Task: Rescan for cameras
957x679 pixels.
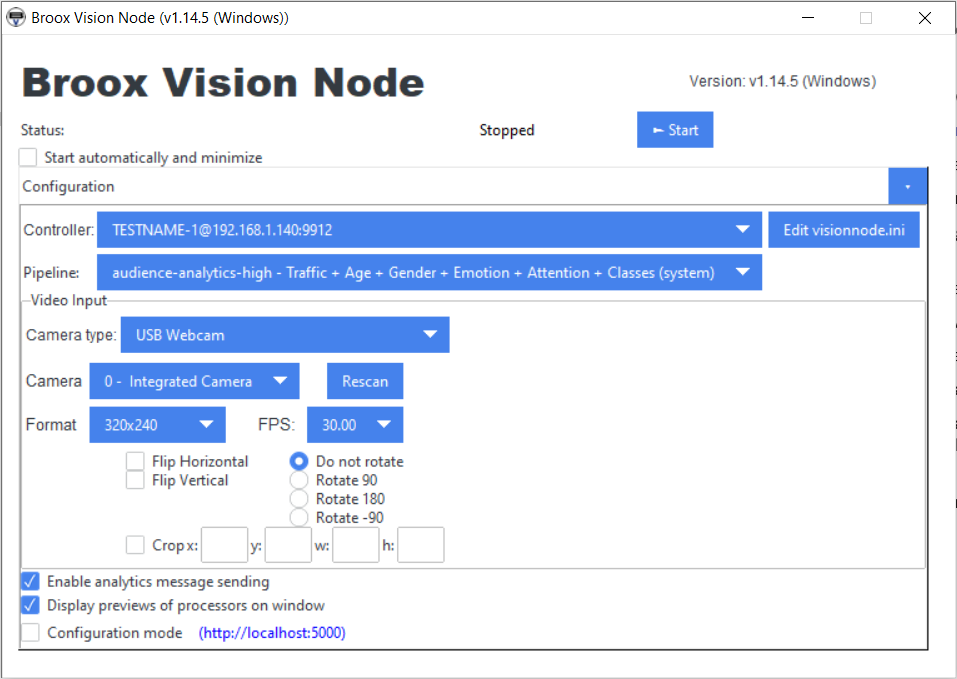Action: [365, 381]
